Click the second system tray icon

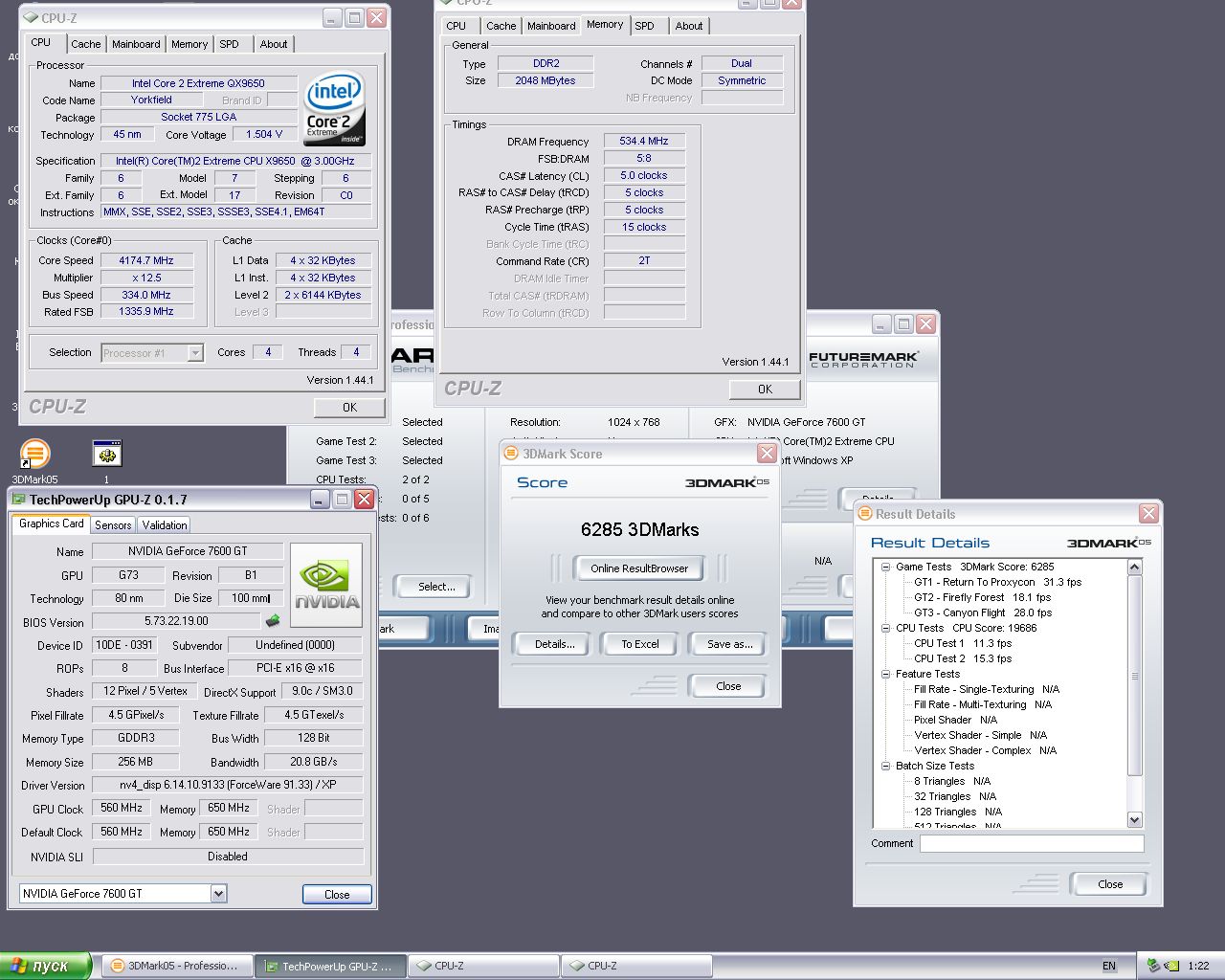[x=1171, y=966]
